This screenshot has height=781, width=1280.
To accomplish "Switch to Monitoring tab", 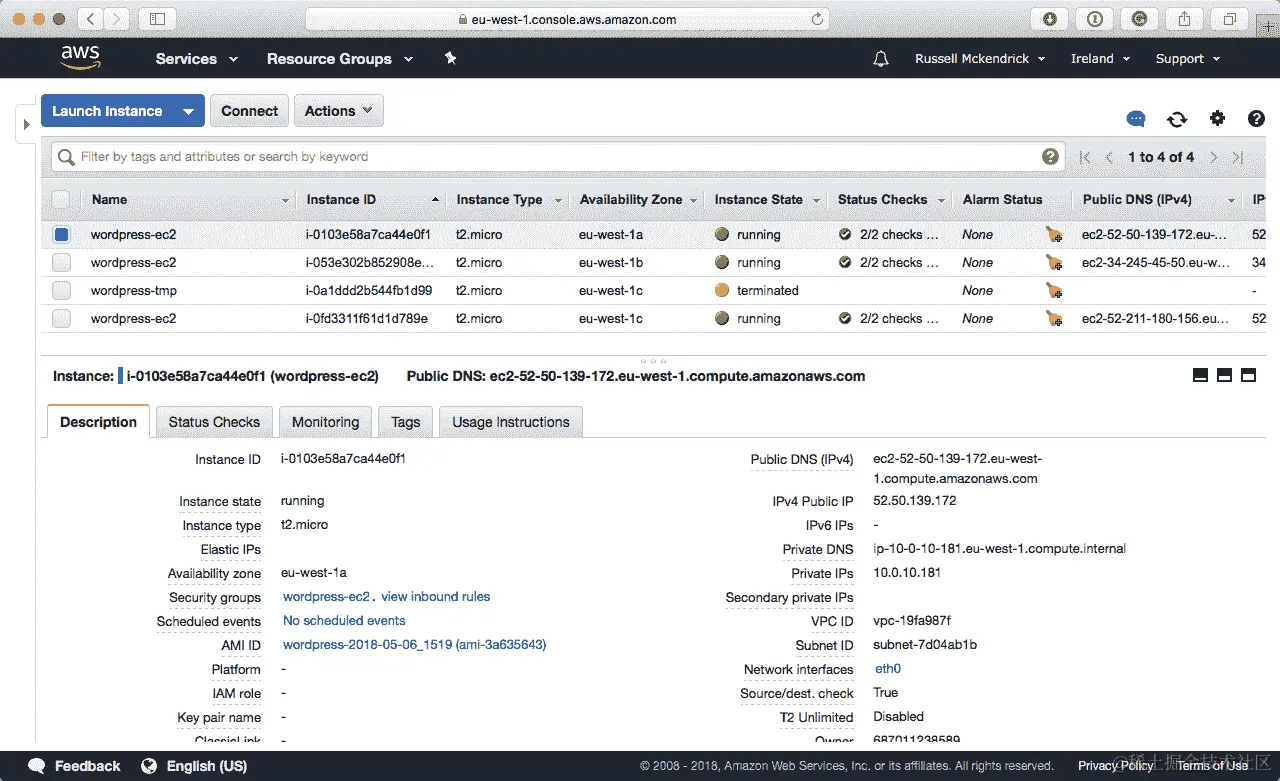I will point(325,422).
